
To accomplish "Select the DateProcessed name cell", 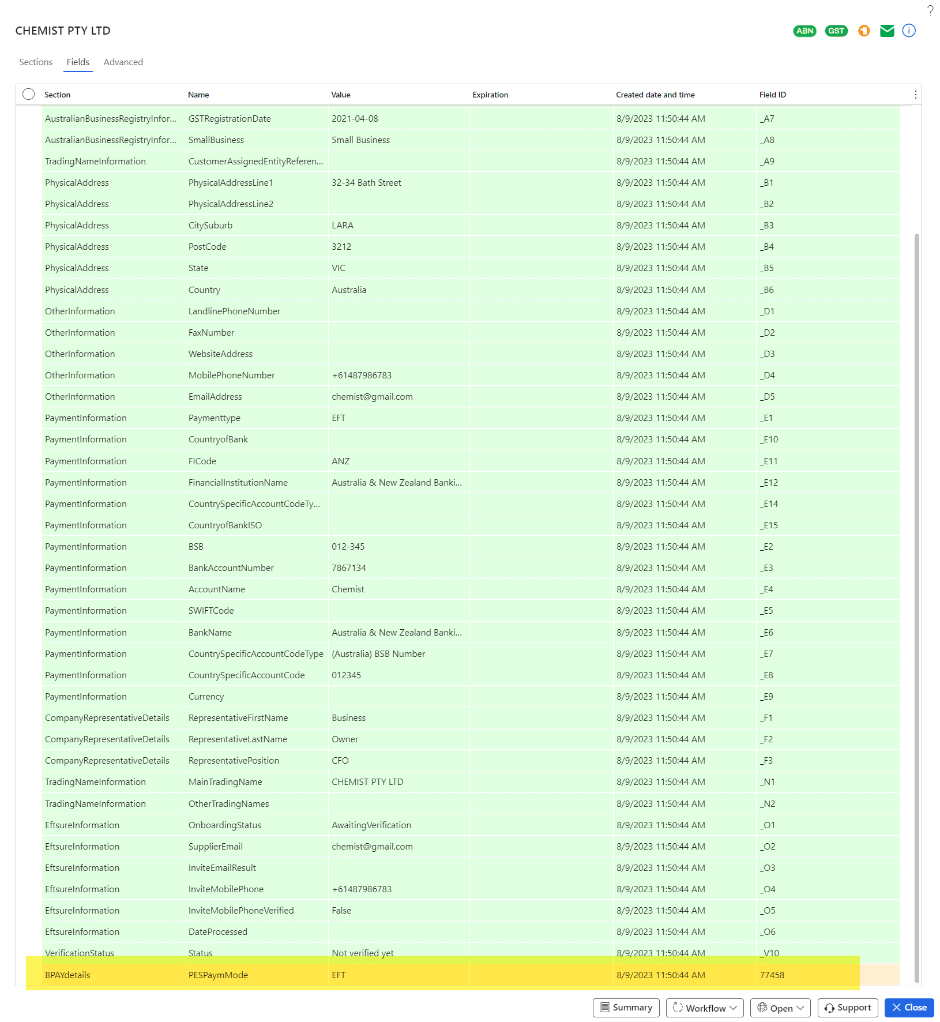I will 218,932.
